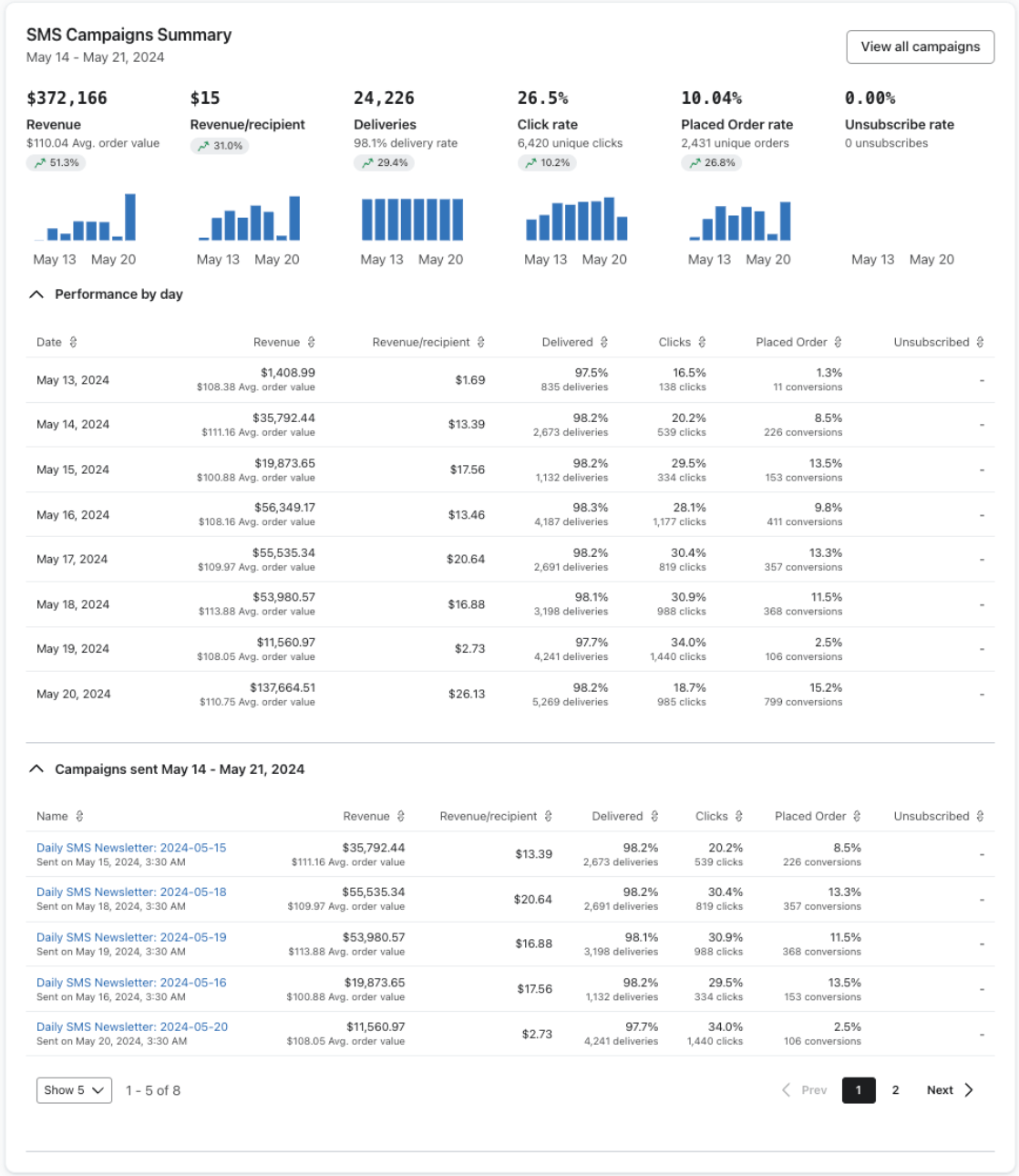Open the Show 5 rows dropdown

click(x=72, y=1089)
